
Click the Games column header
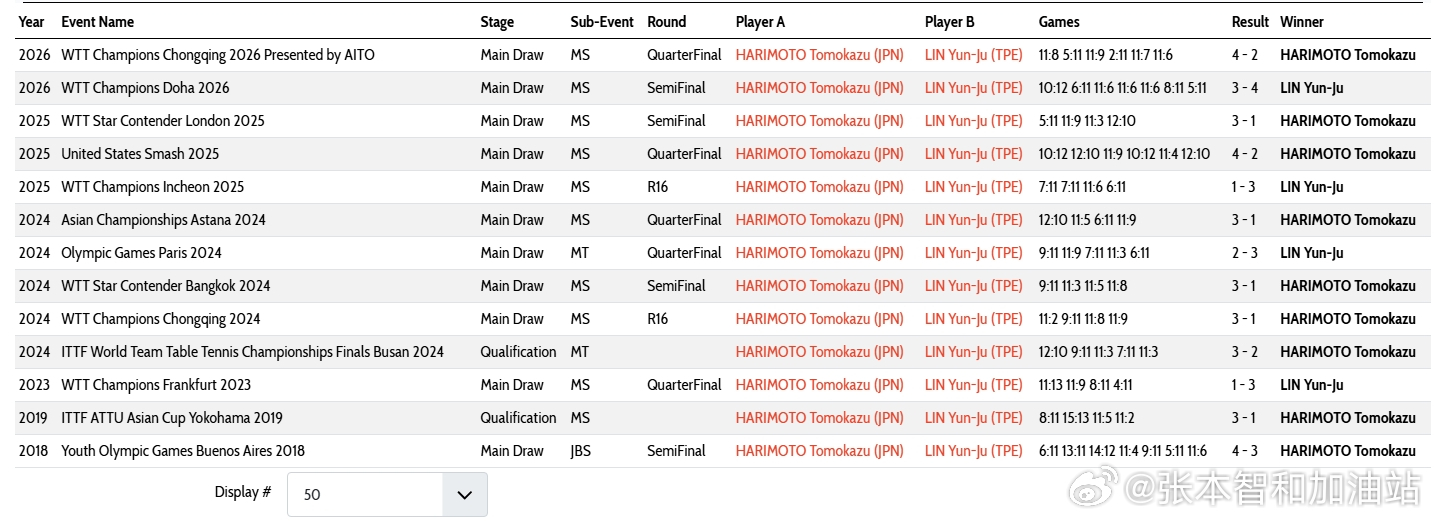click(x=1058, y=22)
